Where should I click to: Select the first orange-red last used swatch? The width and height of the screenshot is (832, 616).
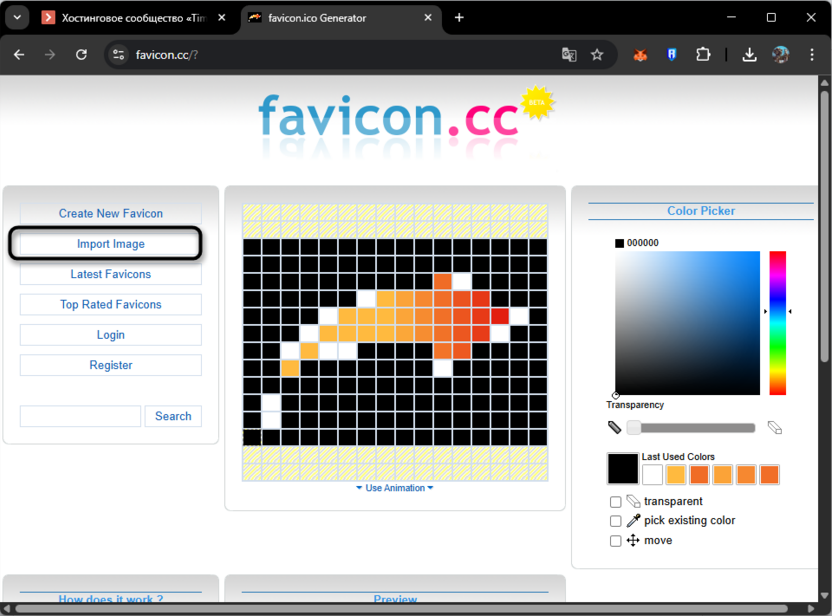(x=699, y=474)
